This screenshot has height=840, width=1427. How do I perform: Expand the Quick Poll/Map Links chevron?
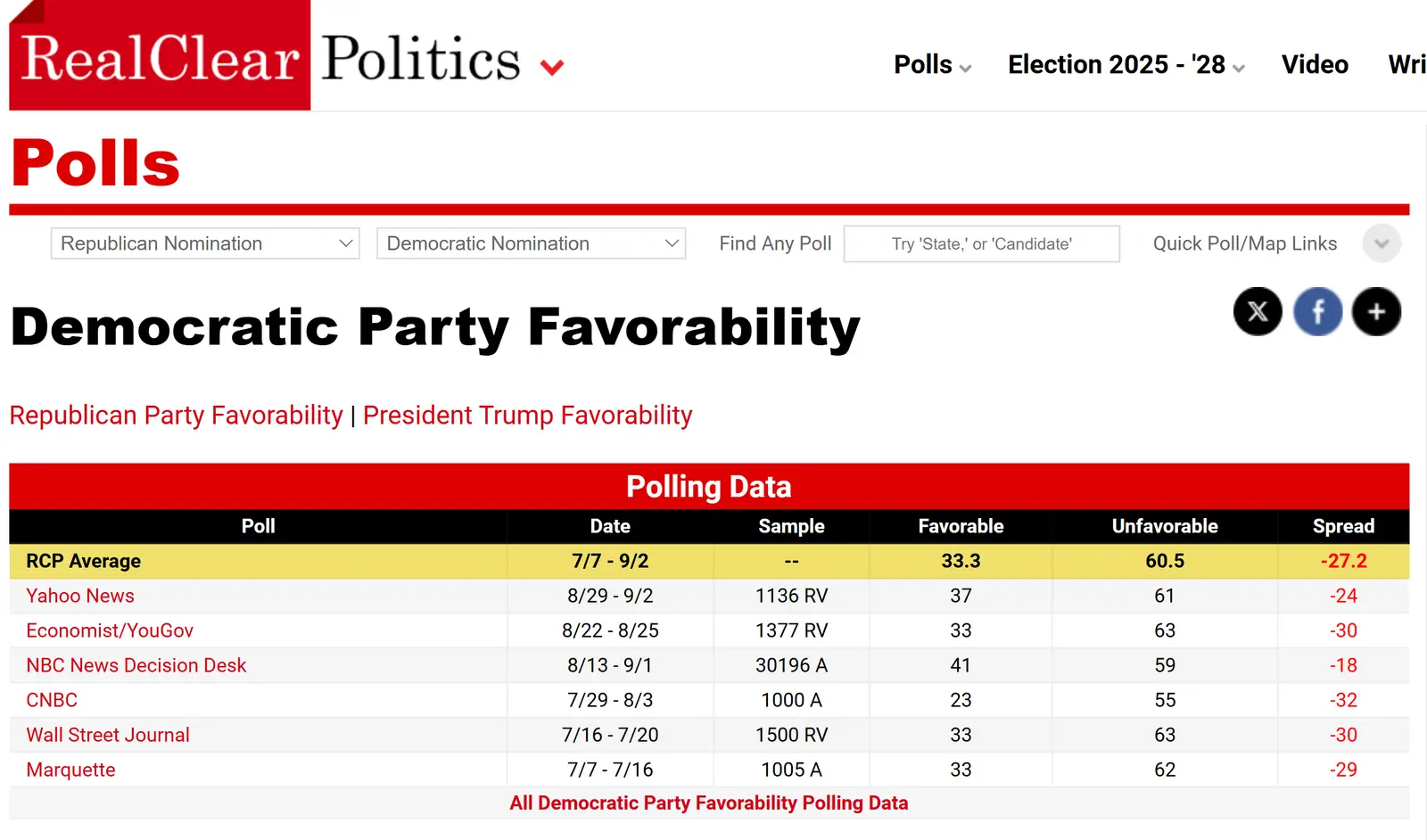point(1382,243)
